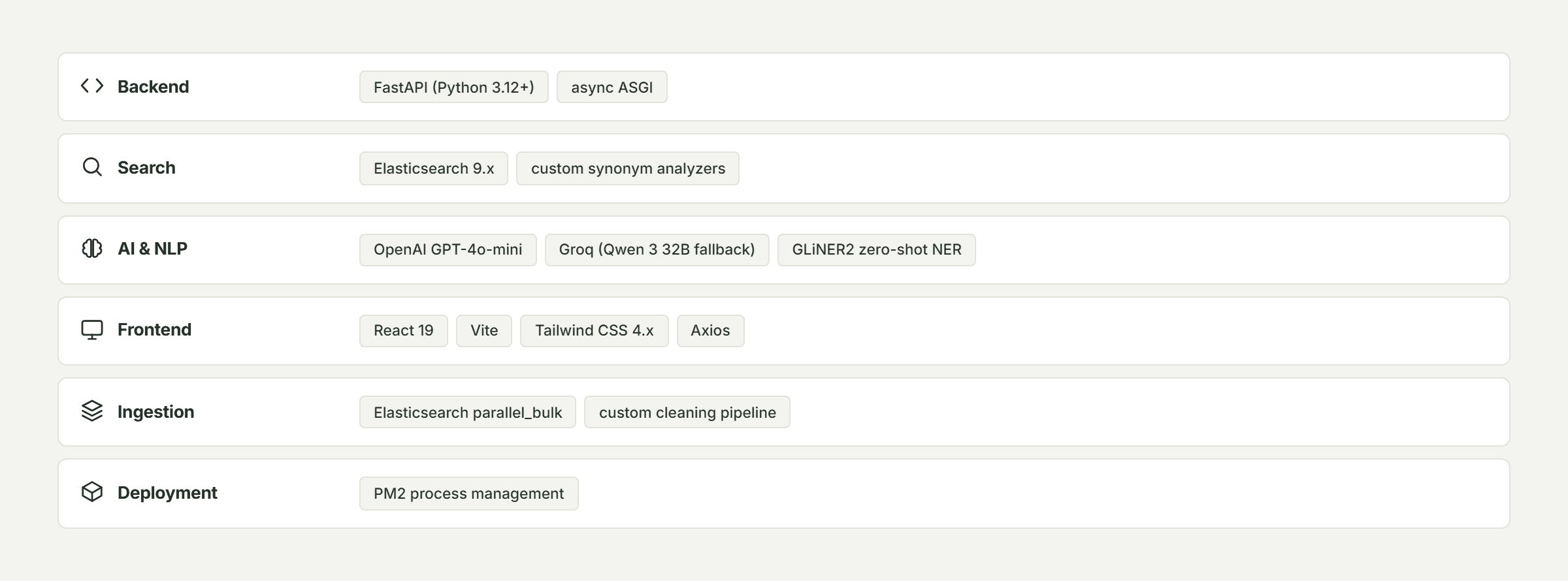Click the "async ASGI" tag
1568x581 pixels.
coord(612,87)
